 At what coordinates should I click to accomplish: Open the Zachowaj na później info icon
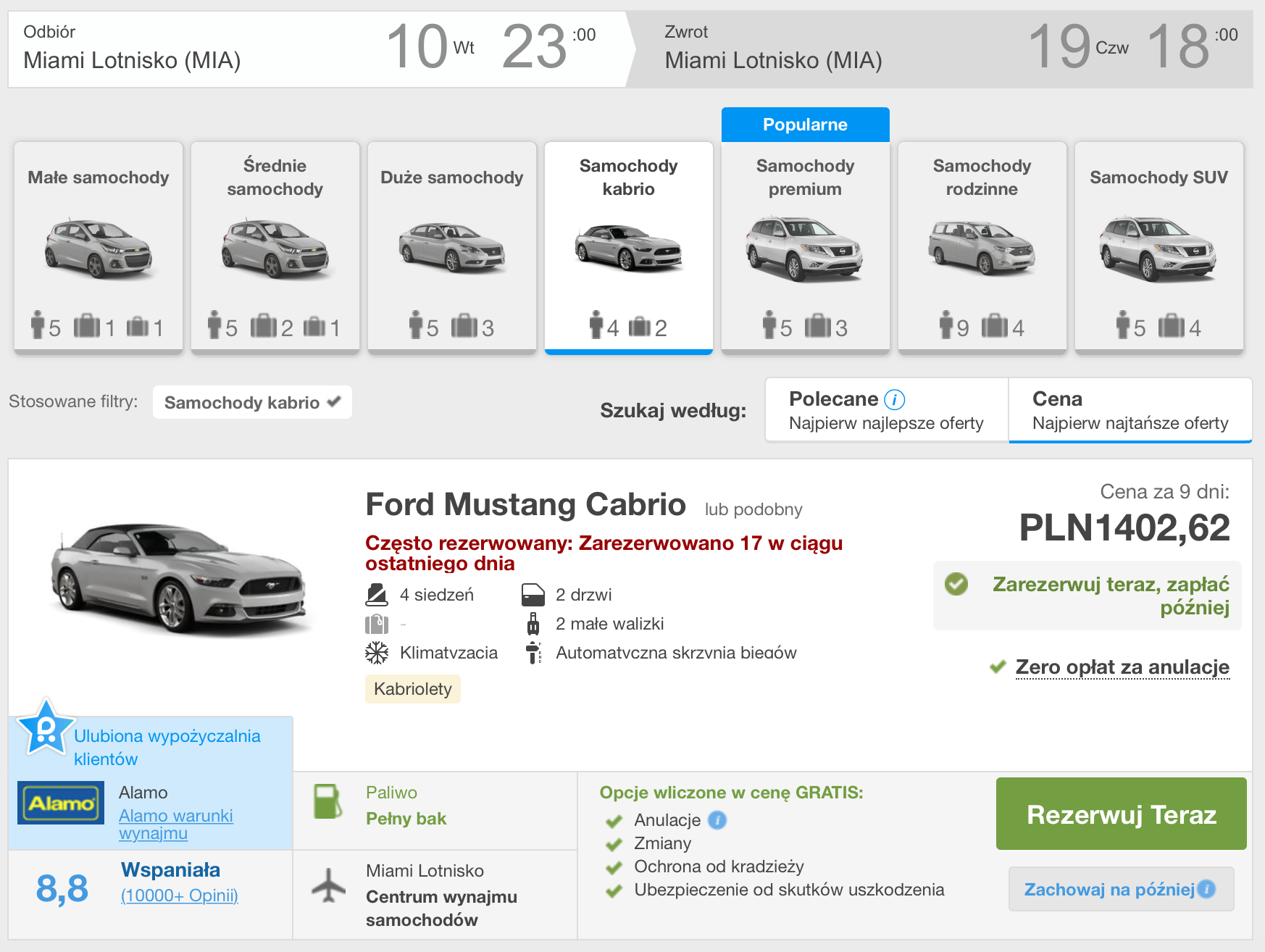coord(1206,889)
